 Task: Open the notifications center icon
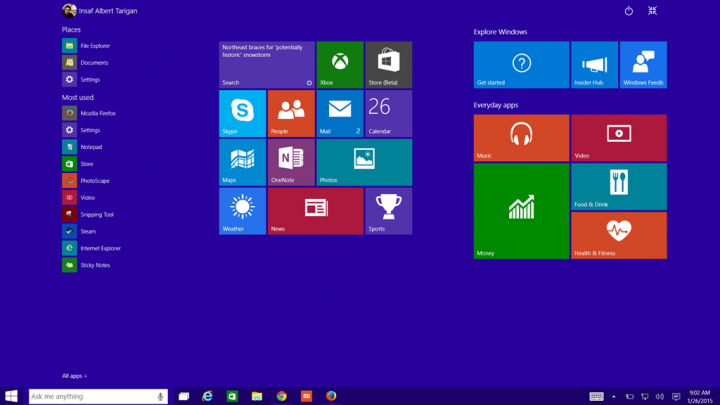[676, 396]
